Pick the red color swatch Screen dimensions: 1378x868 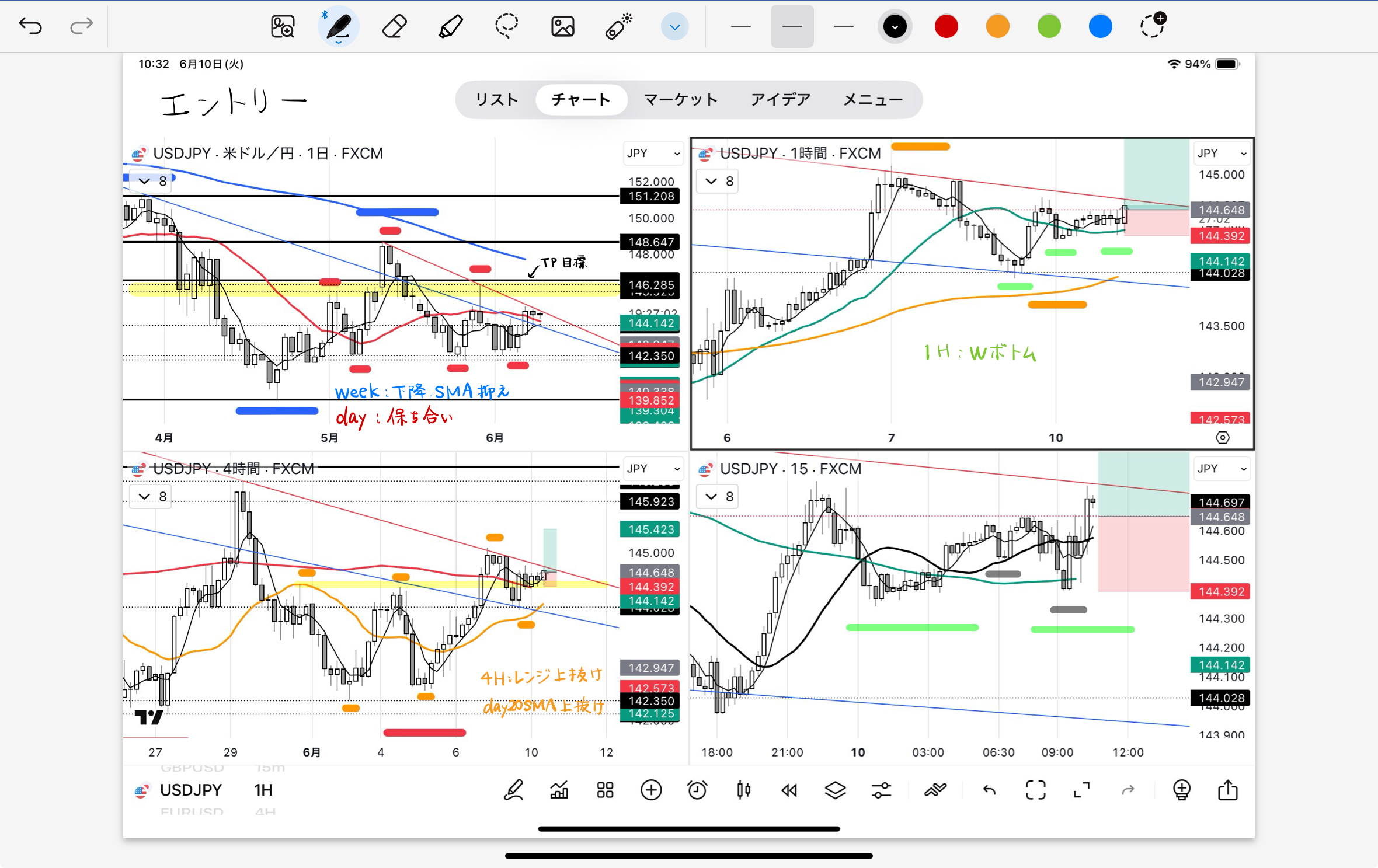pos(946,26)
